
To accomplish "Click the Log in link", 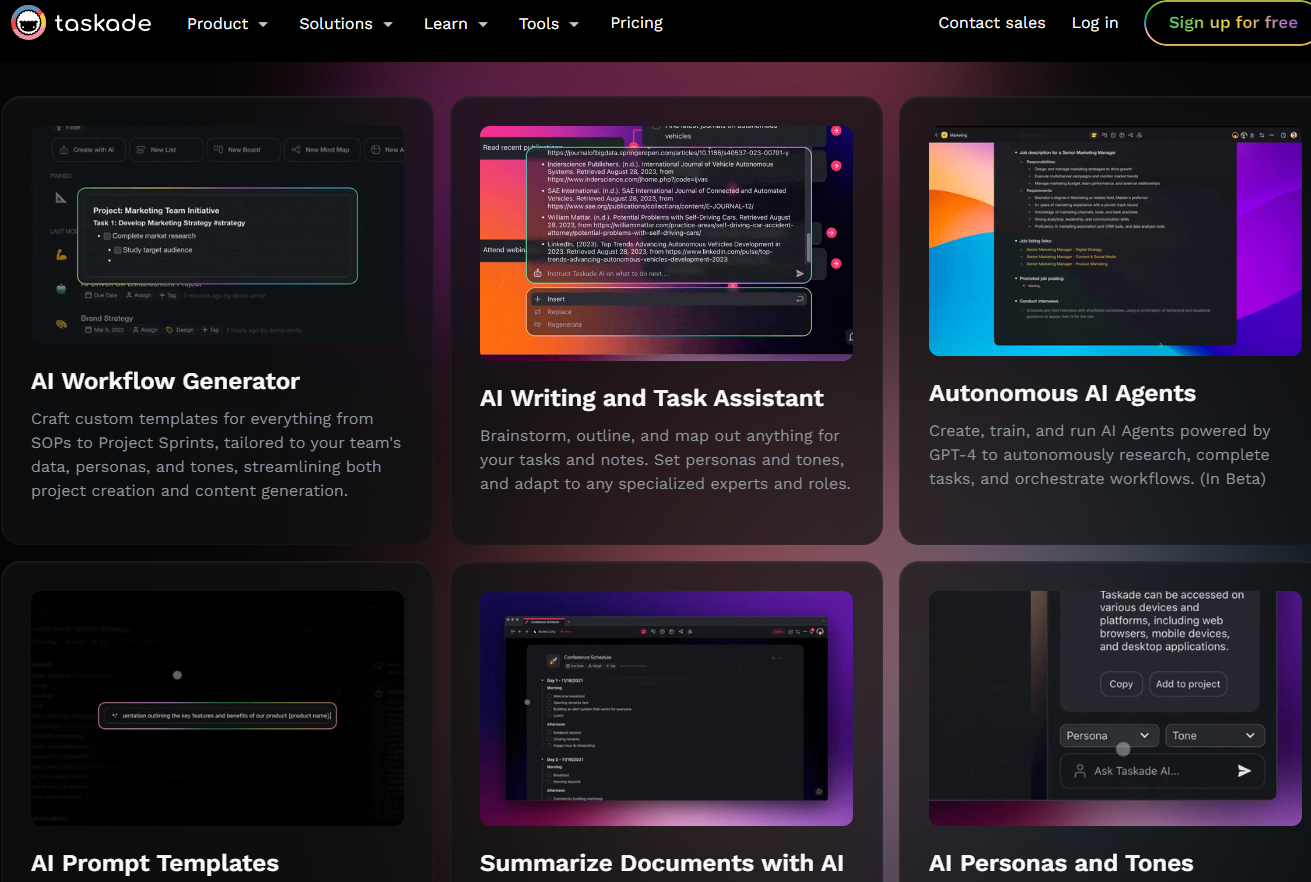I will pyautogui.click(x=1095, y=23).
